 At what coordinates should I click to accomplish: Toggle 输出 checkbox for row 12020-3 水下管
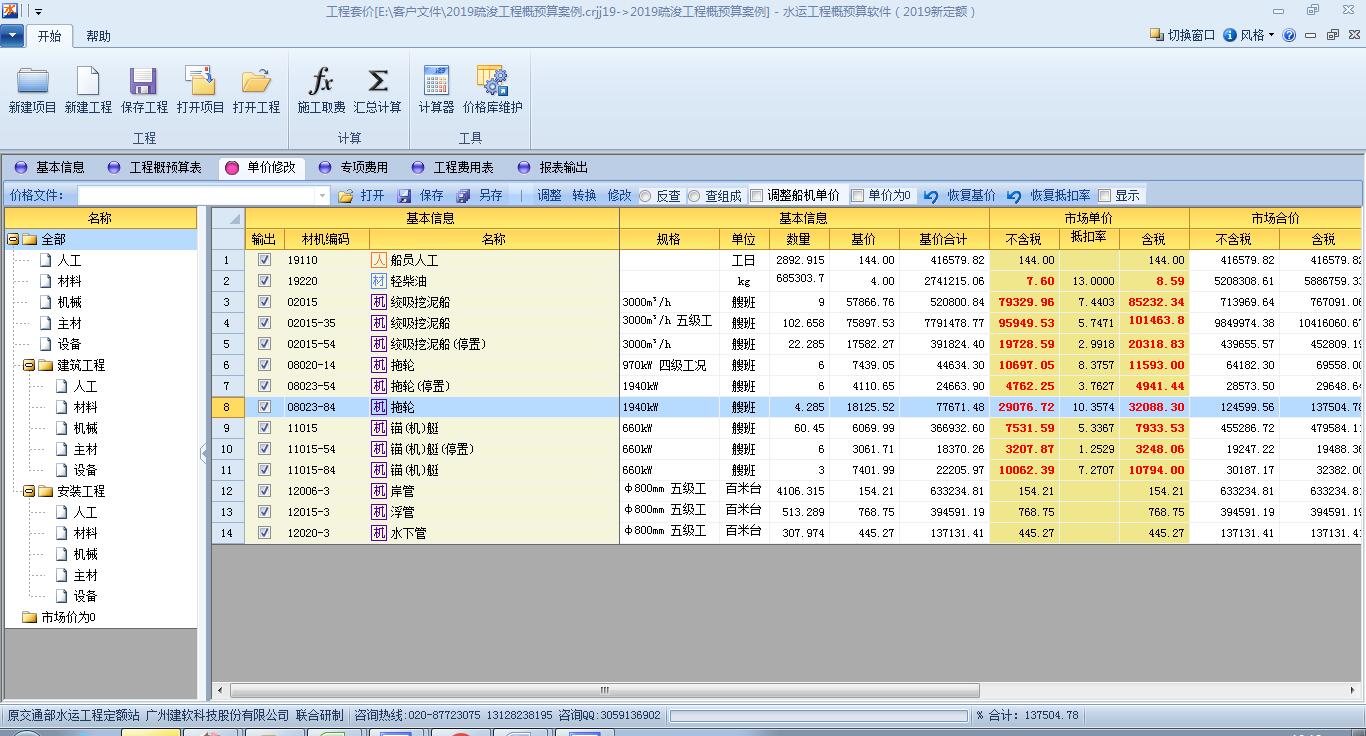(264, 533)
